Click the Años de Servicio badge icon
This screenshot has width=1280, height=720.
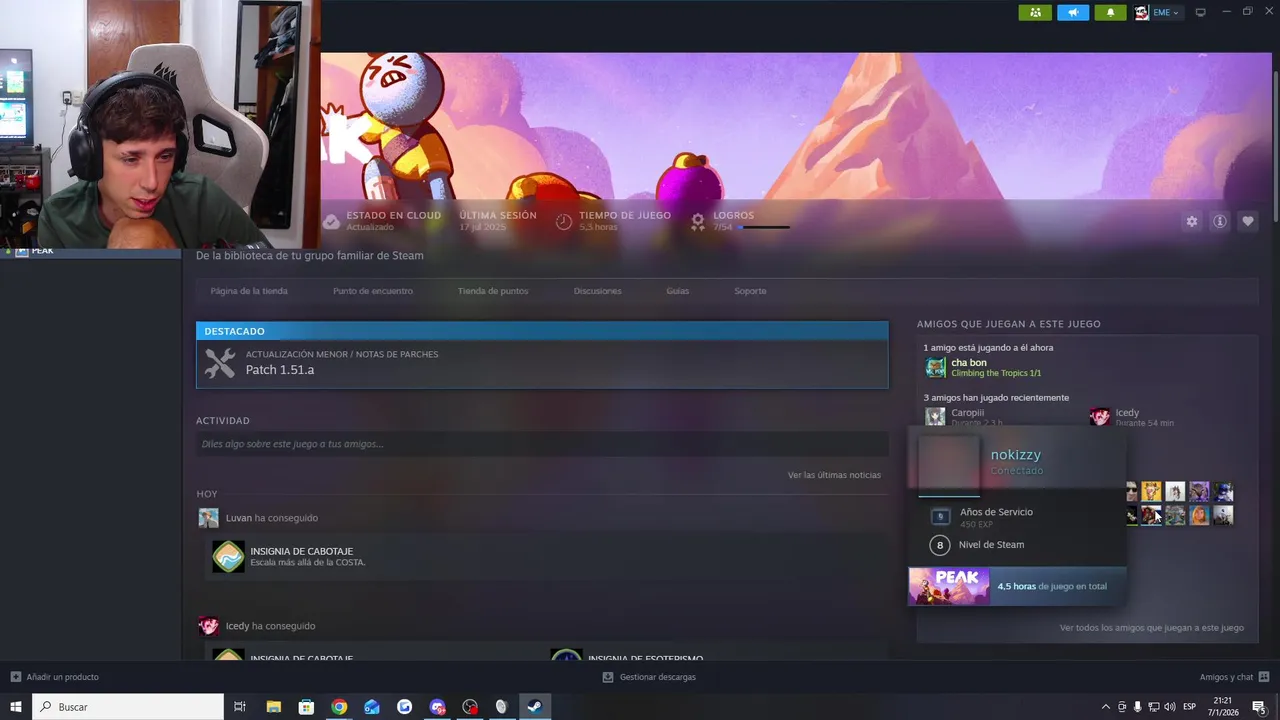coord(940,516)
